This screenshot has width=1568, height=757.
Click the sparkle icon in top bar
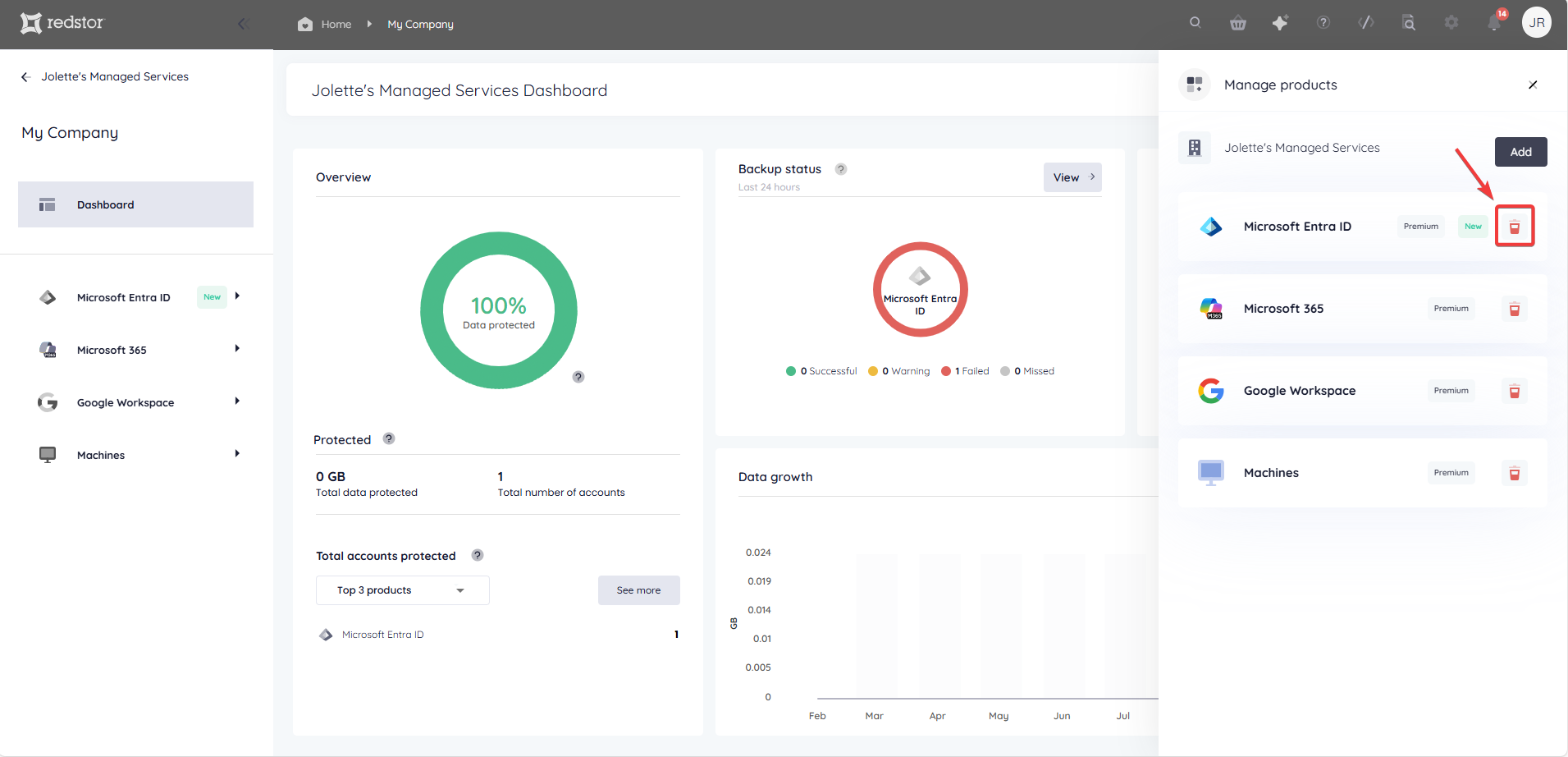[1280, 23]
